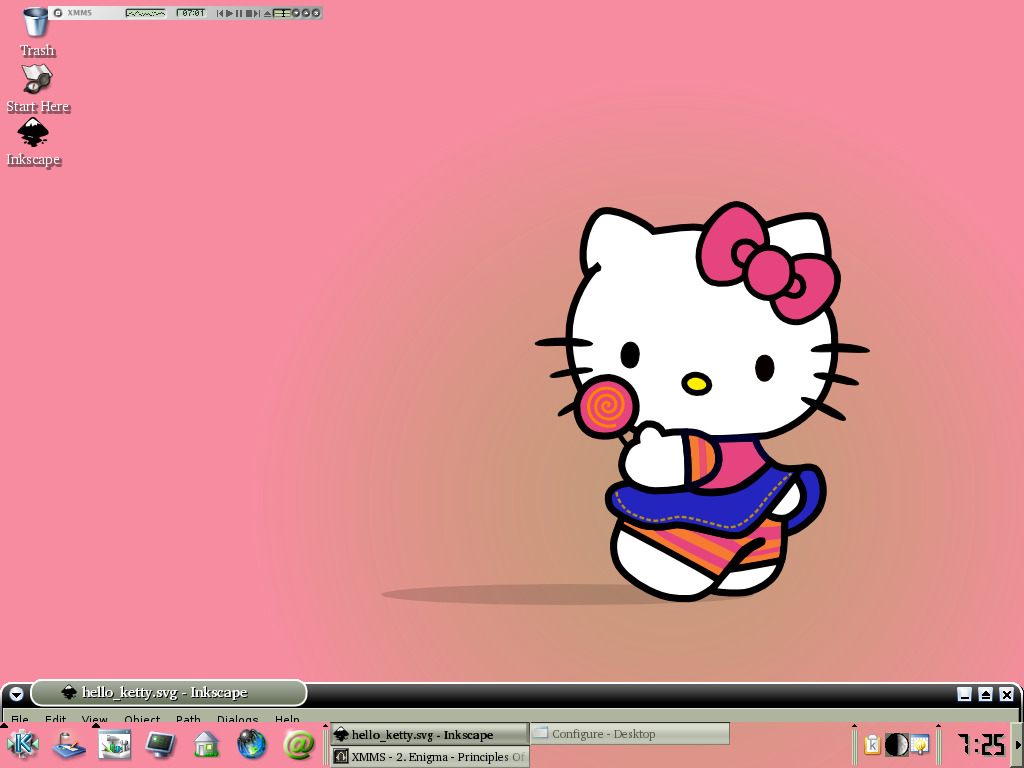Skip to previous track in XMMS
The width and height of the screenshot is (1024, 768).
point(220,13)
